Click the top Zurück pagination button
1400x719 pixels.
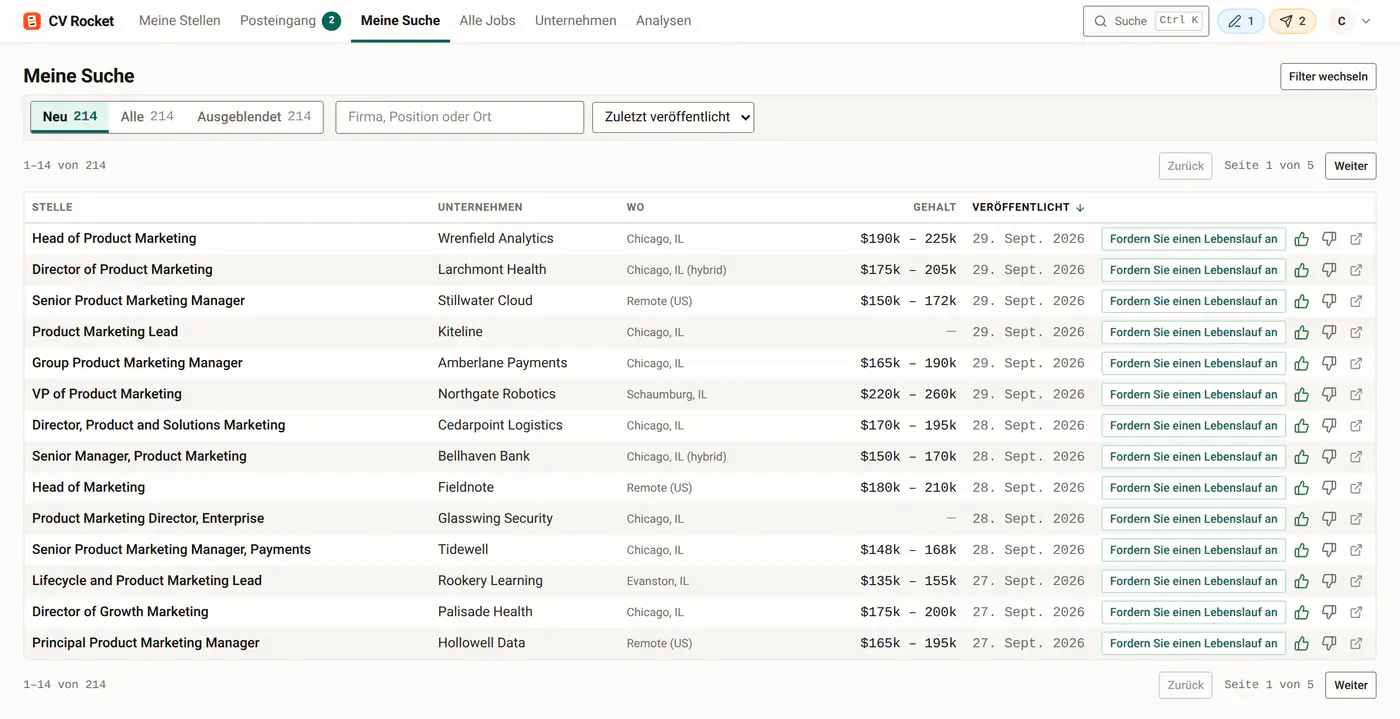(x=1186, y=166)
